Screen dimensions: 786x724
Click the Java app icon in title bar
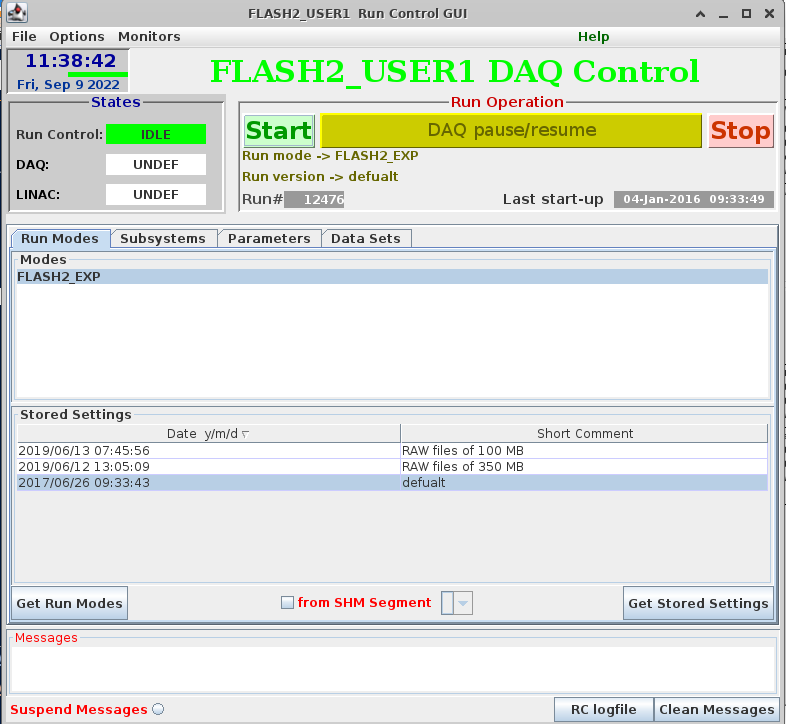point(16,13)
